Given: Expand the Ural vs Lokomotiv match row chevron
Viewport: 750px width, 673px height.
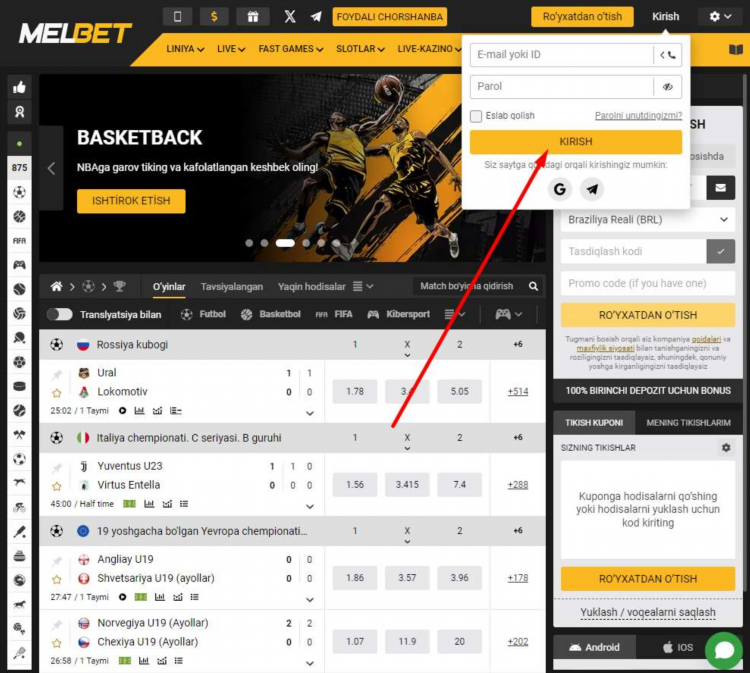Looking at the screenshot, I should tap(310, 413).
